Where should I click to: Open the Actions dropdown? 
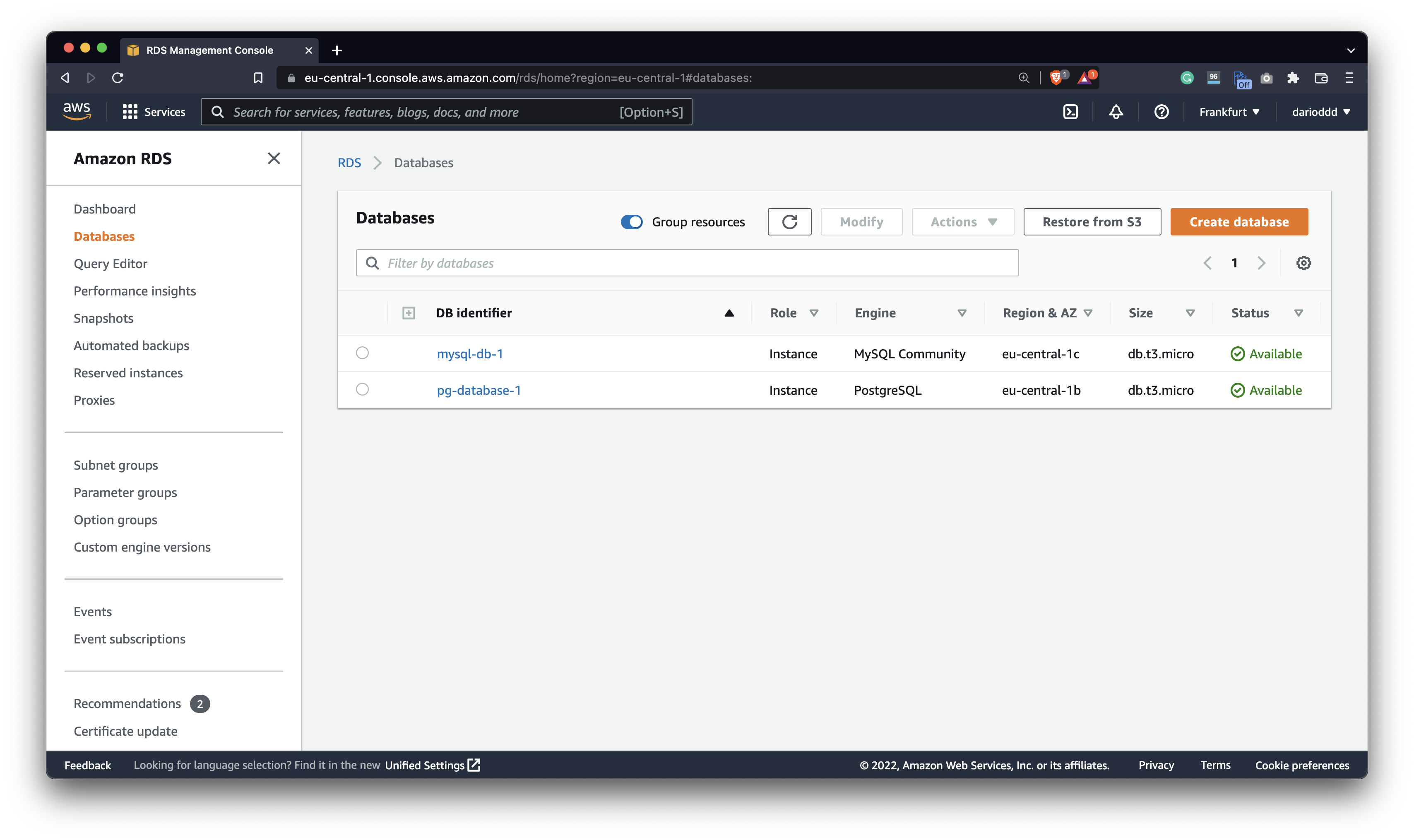963,222
